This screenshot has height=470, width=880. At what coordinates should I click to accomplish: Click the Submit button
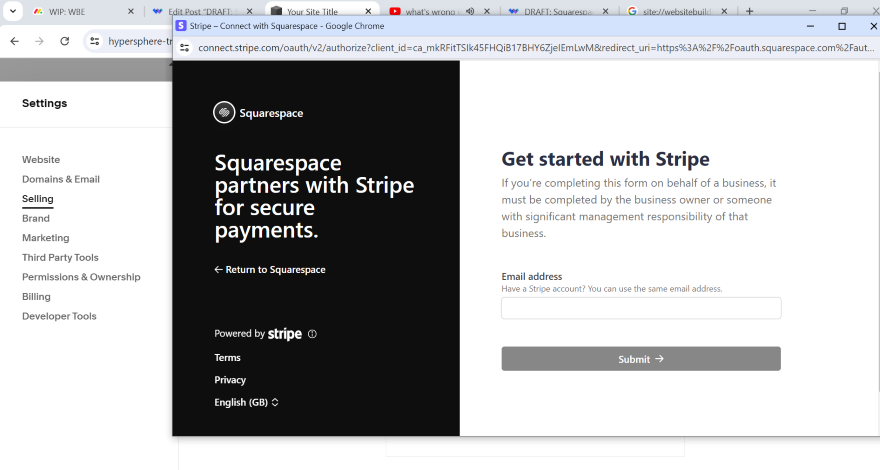(x=641, y=359)
